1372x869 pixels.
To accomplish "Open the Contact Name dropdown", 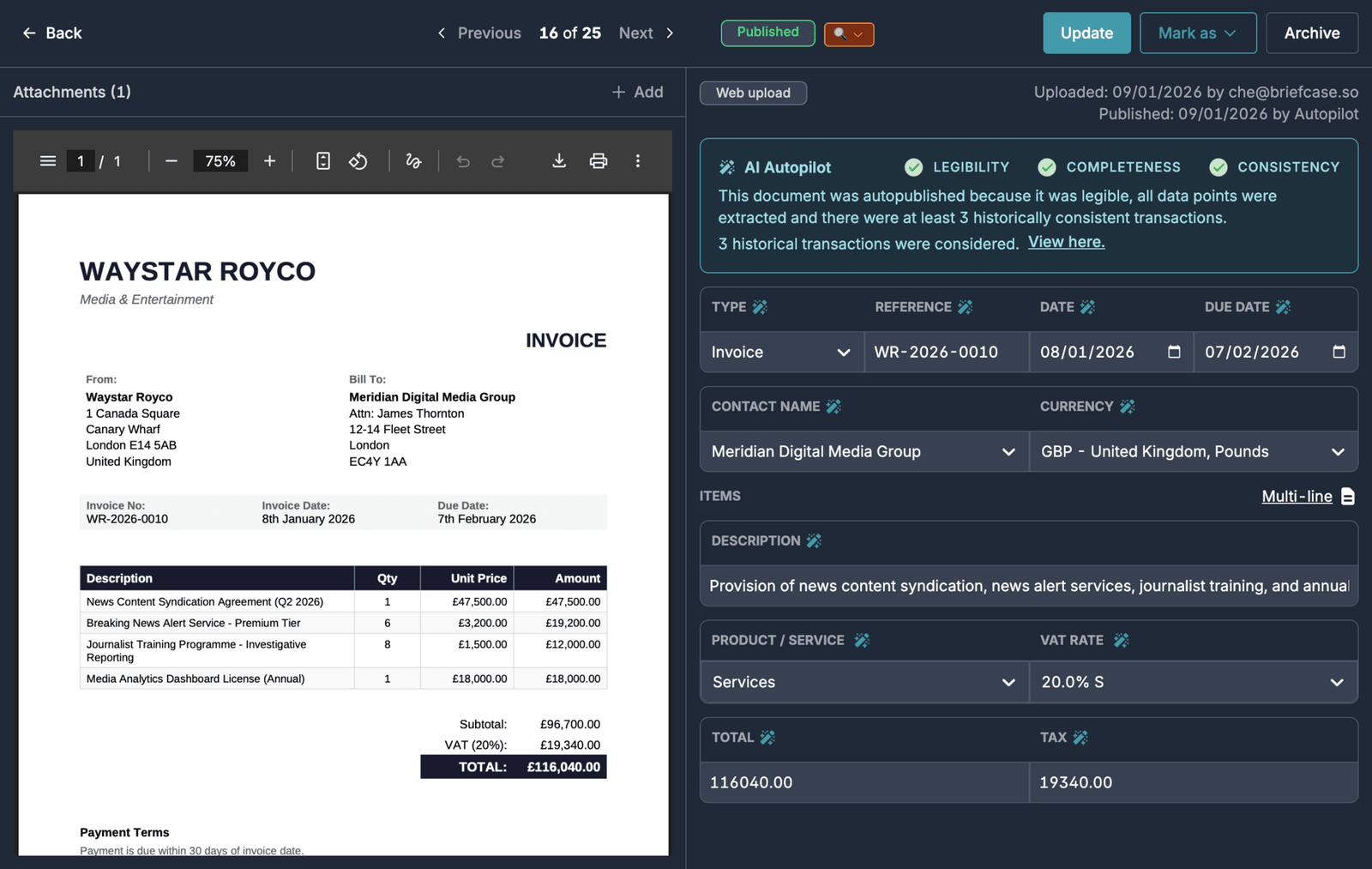I will (864, 451).
